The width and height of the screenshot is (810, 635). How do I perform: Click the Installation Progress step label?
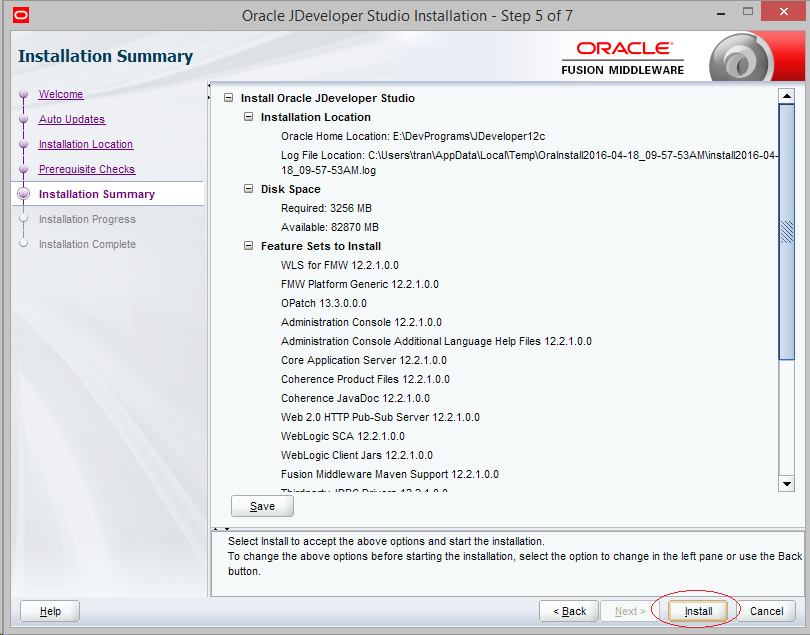[87, 219]
